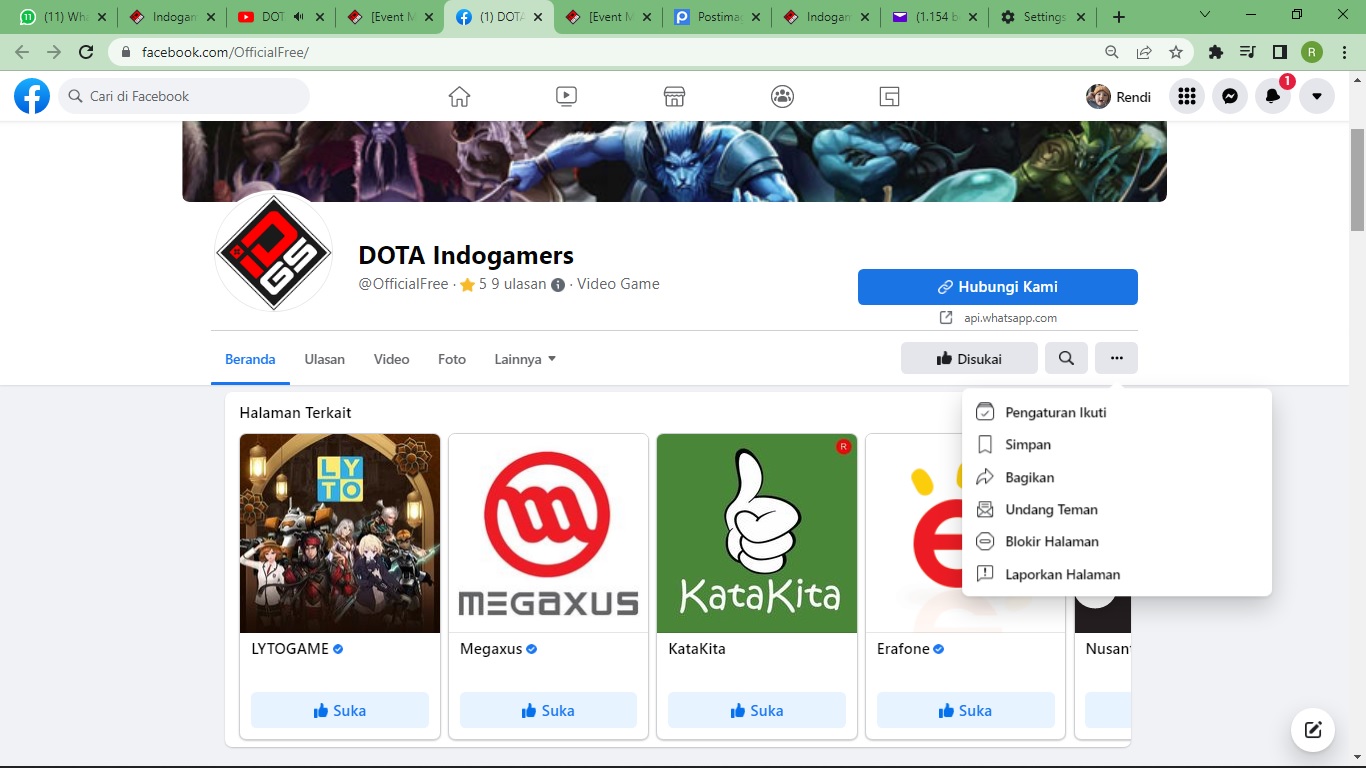Like the Erafone page with Suka
Image resolution: width=1366 pixels, height=768 pixels.
point(966,710)
